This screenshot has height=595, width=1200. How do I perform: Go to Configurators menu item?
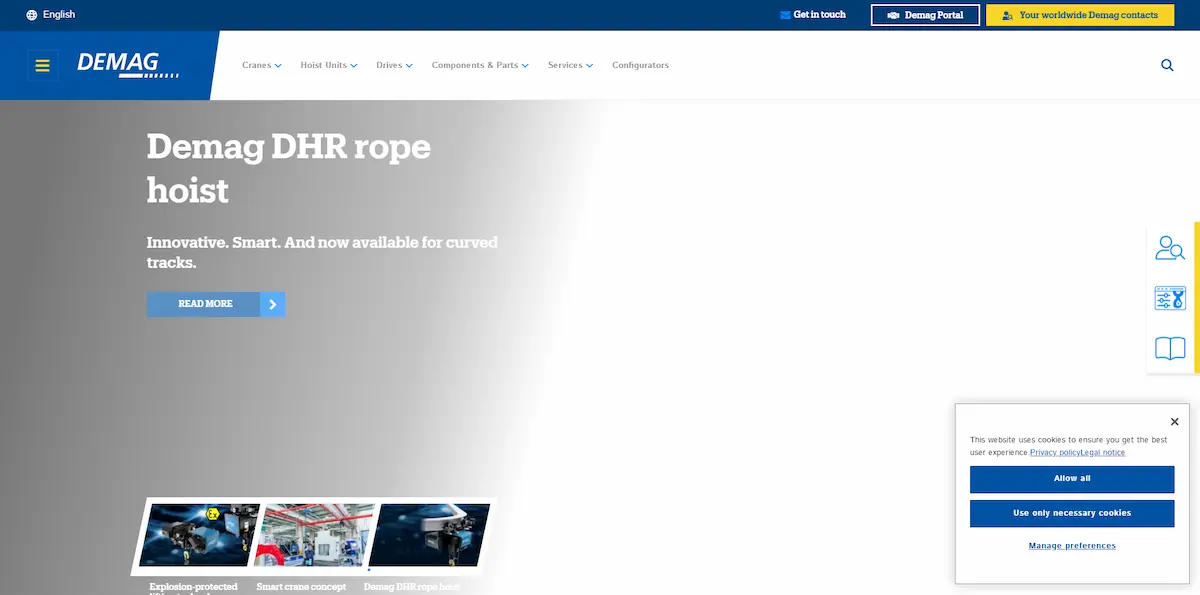pos(640,66)
